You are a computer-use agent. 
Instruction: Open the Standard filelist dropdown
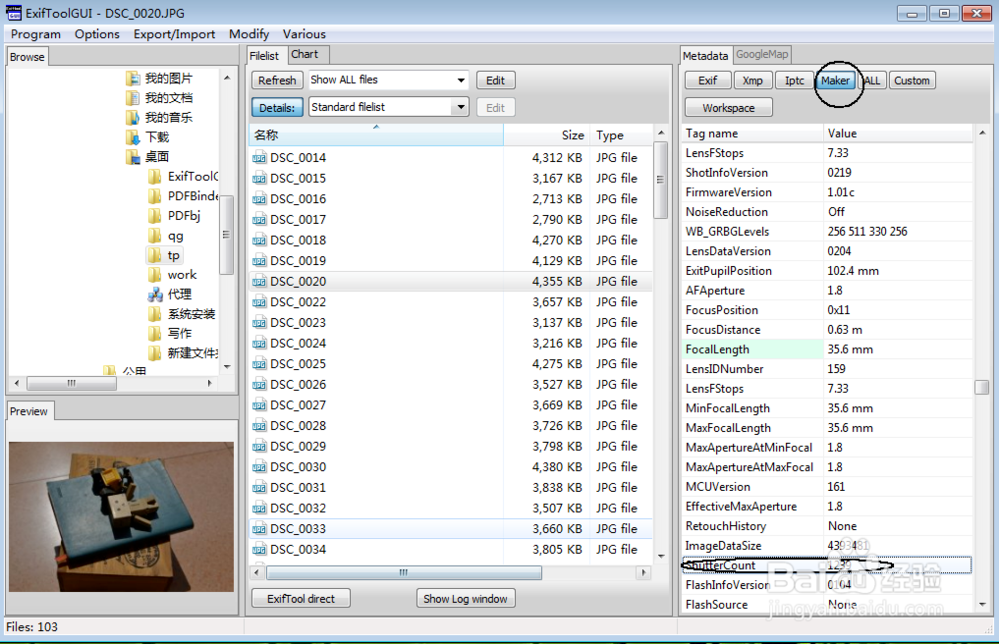pos(388,107)
